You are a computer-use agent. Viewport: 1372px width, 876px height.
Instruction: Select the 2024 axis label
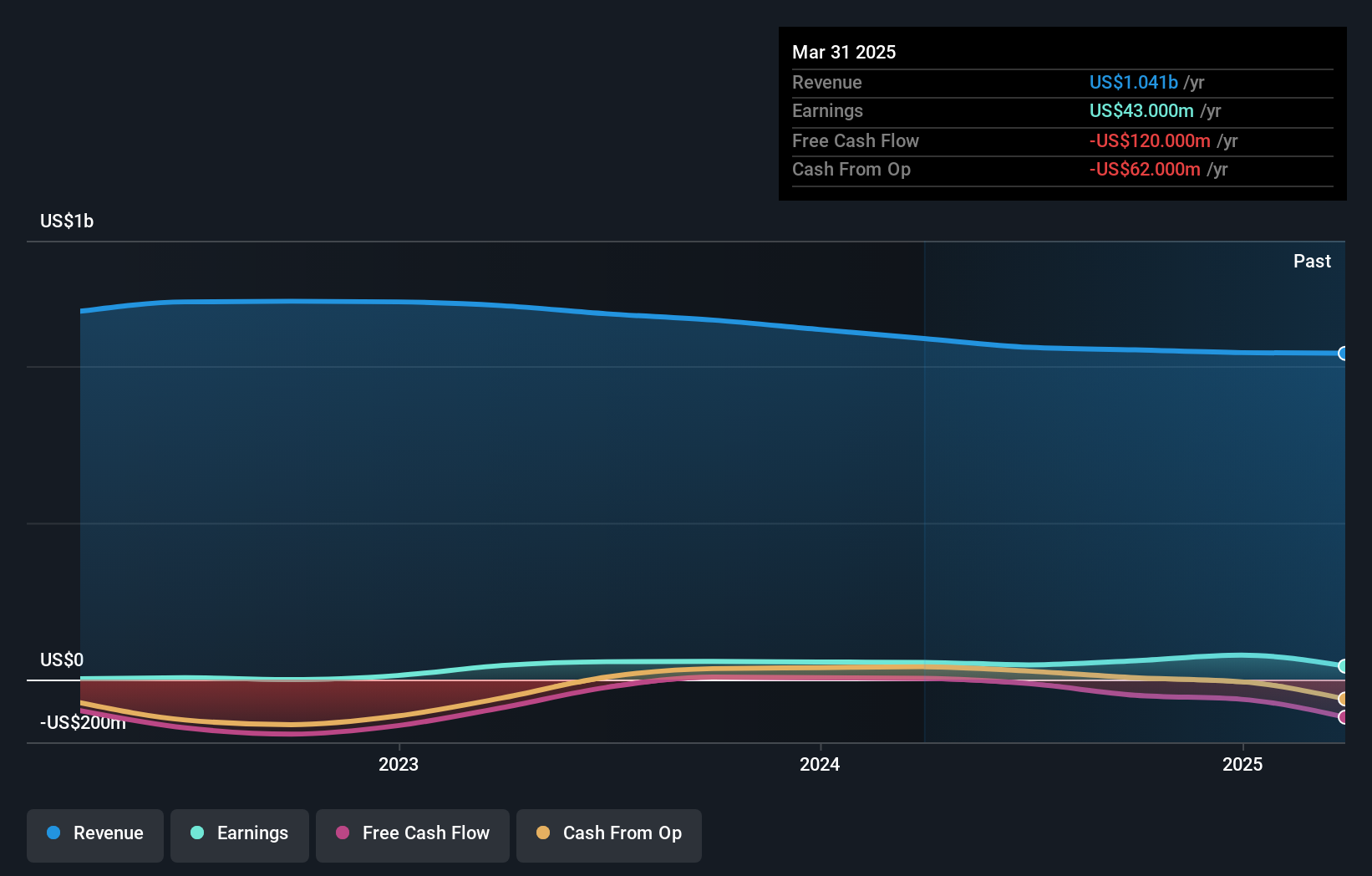pyautogui.click(x=820, y=764)
